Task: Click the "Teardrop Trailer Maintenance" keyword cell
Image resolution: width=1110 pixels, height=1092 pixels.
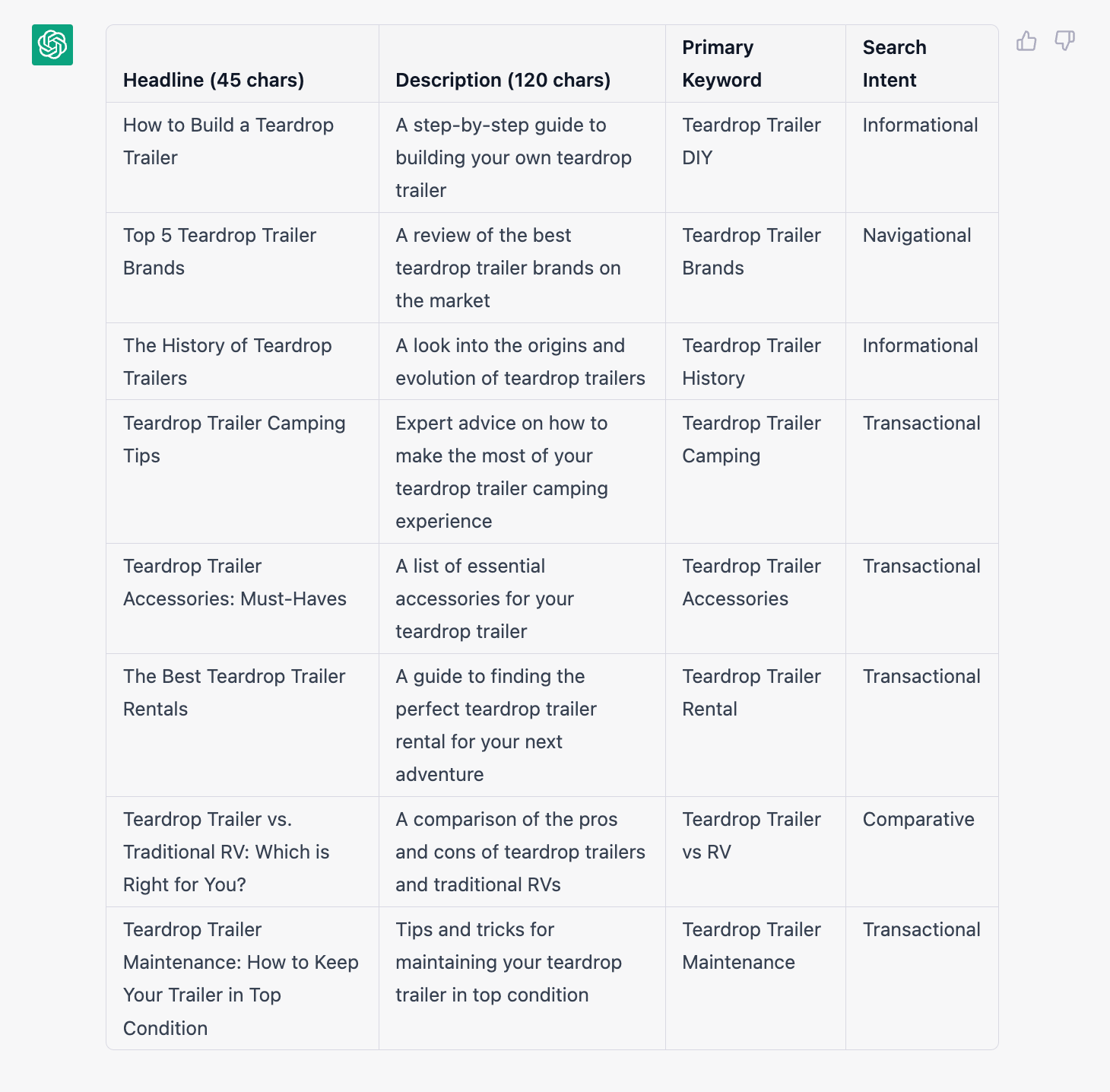Action: coord(751,946)
